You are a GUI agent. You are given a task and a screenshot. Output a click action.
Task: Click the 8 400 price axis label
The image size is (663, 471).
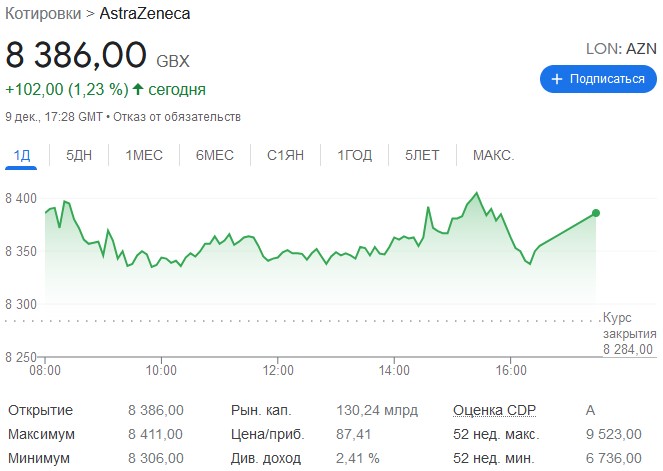click(x=21, y=198)
